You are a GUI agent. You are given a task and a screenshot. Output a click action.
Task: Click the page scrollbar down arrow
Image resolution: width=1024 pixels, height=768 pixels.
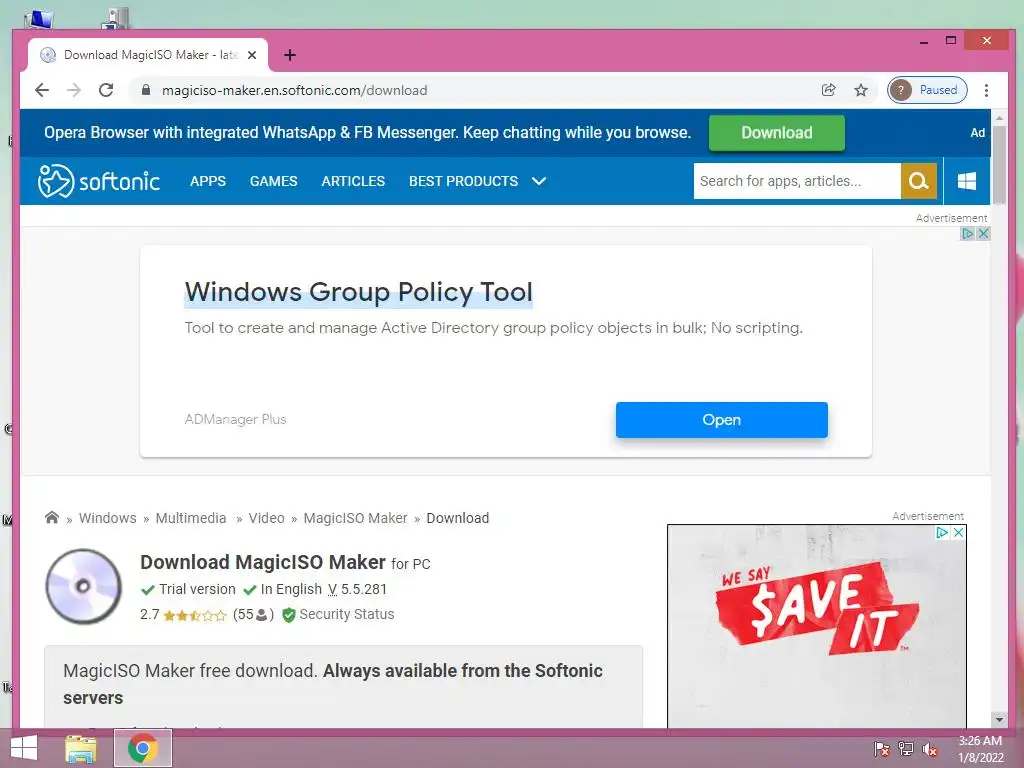click(999, 720)
